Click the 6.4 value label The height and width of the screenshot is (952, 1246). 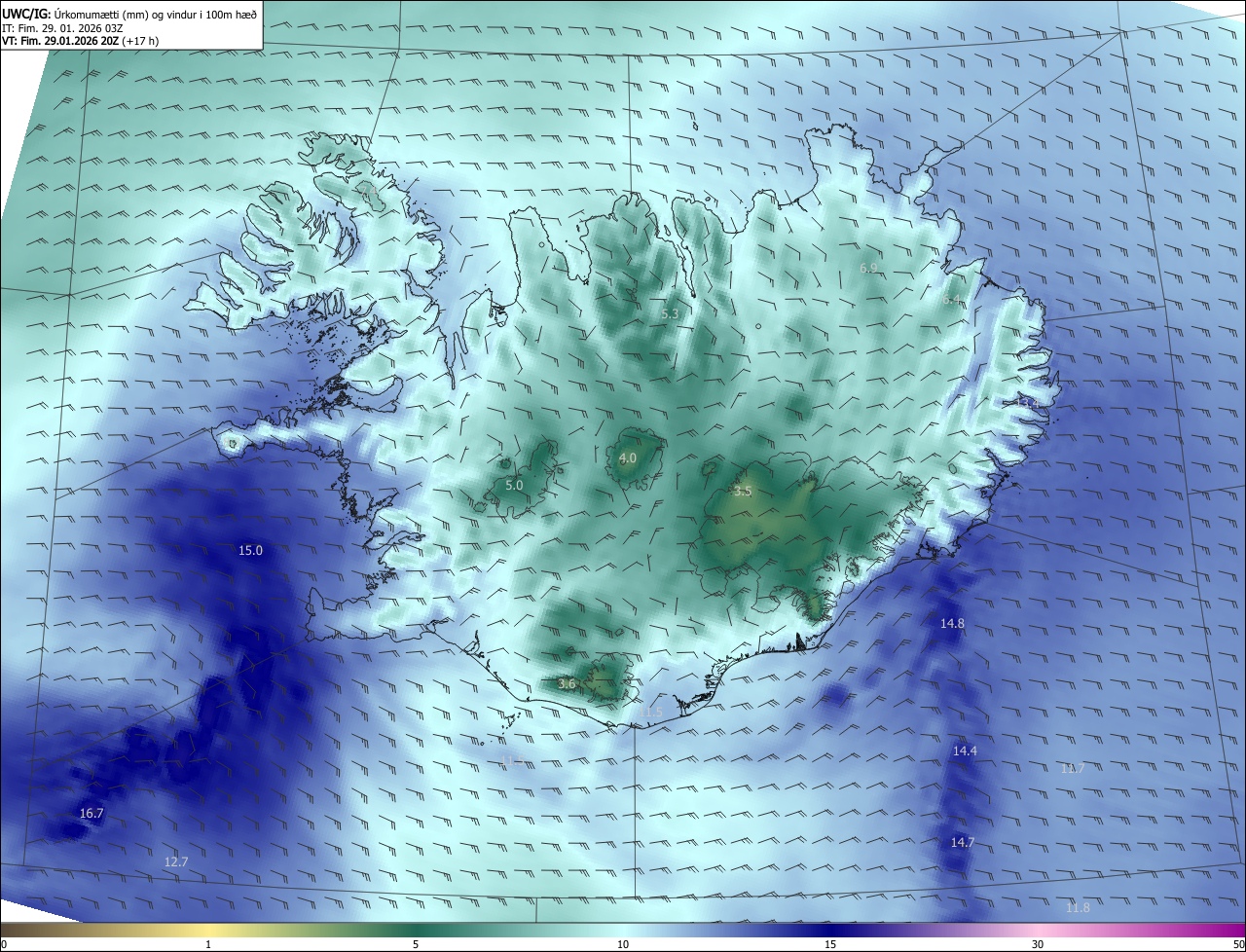[x=951, y=300]
